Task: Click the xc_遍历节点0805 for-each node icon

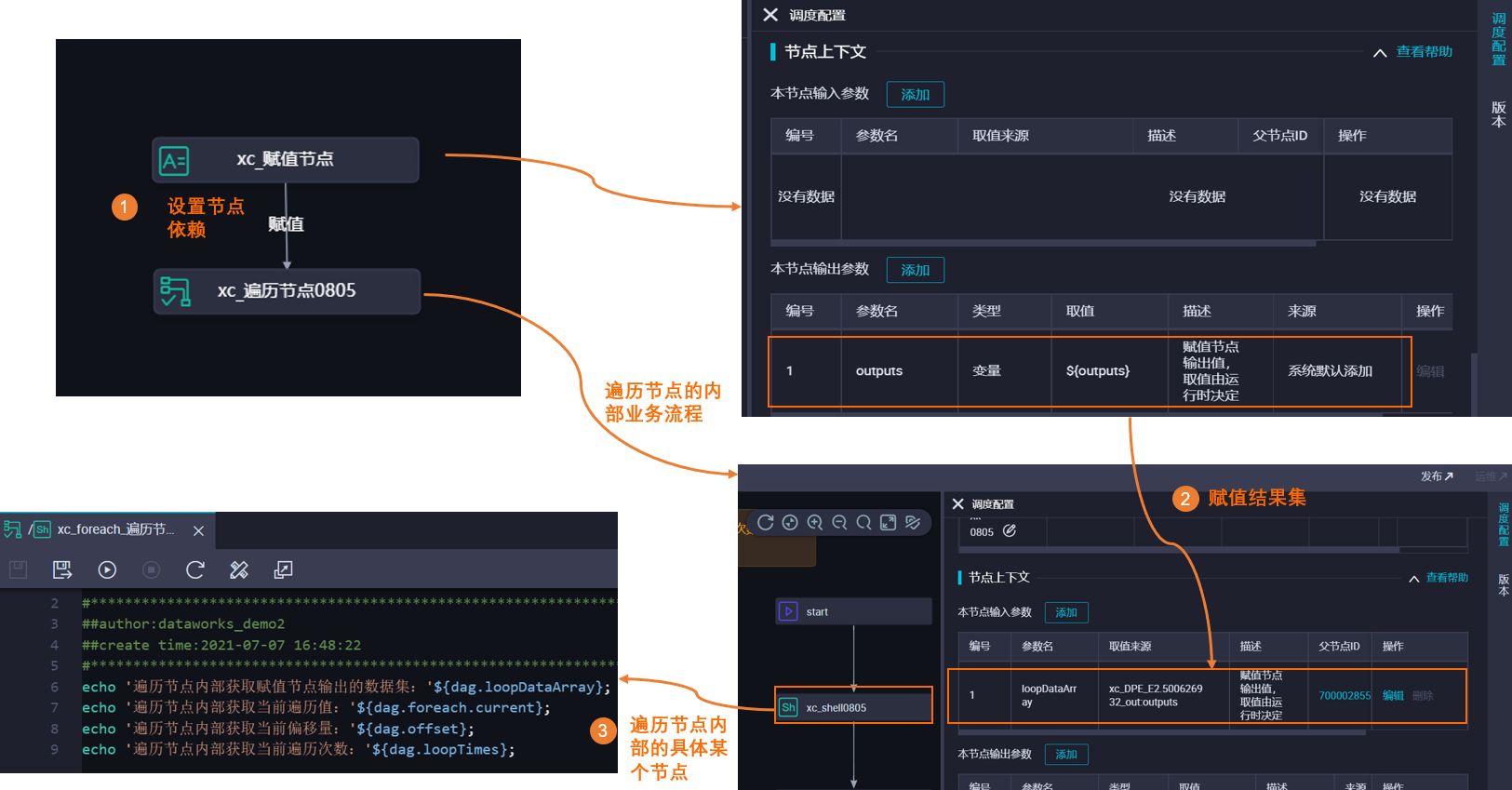Action: [175, 291]
